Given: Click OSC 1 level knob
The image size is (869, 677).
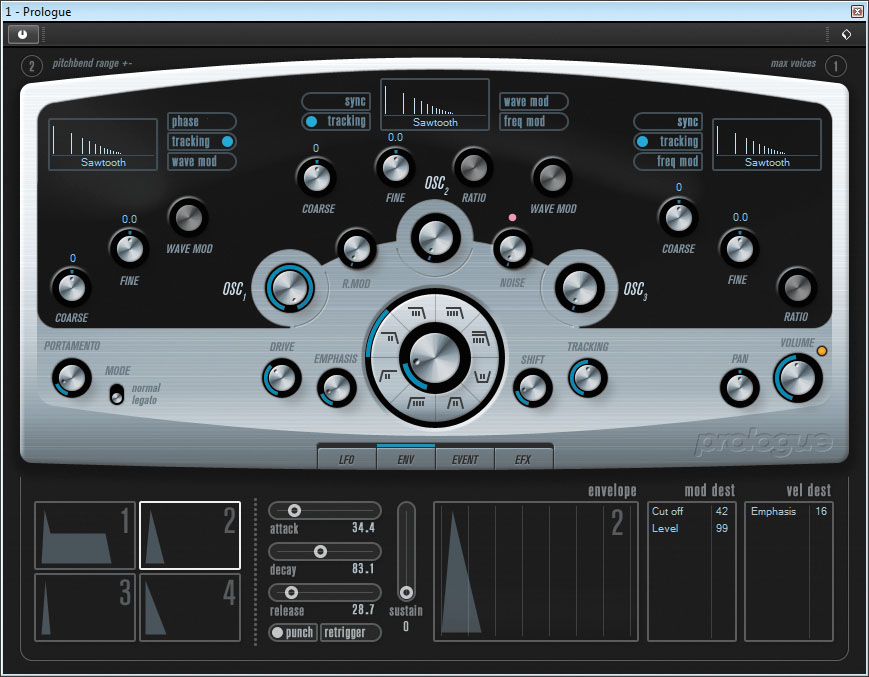Looking at the screenshot, I should click(290, 288).
